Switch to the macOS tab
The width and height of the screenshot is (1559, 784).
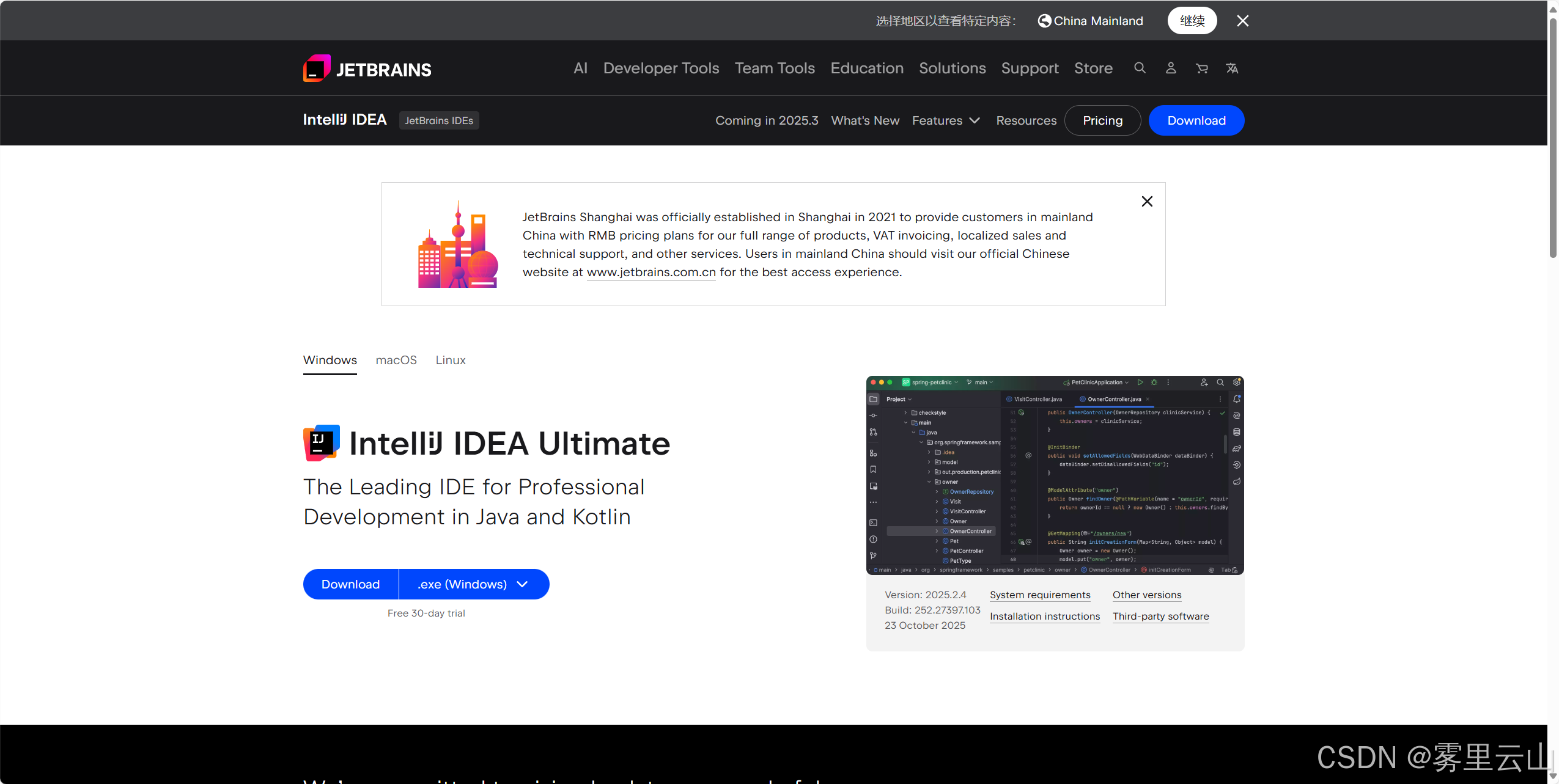click(396, 360)
